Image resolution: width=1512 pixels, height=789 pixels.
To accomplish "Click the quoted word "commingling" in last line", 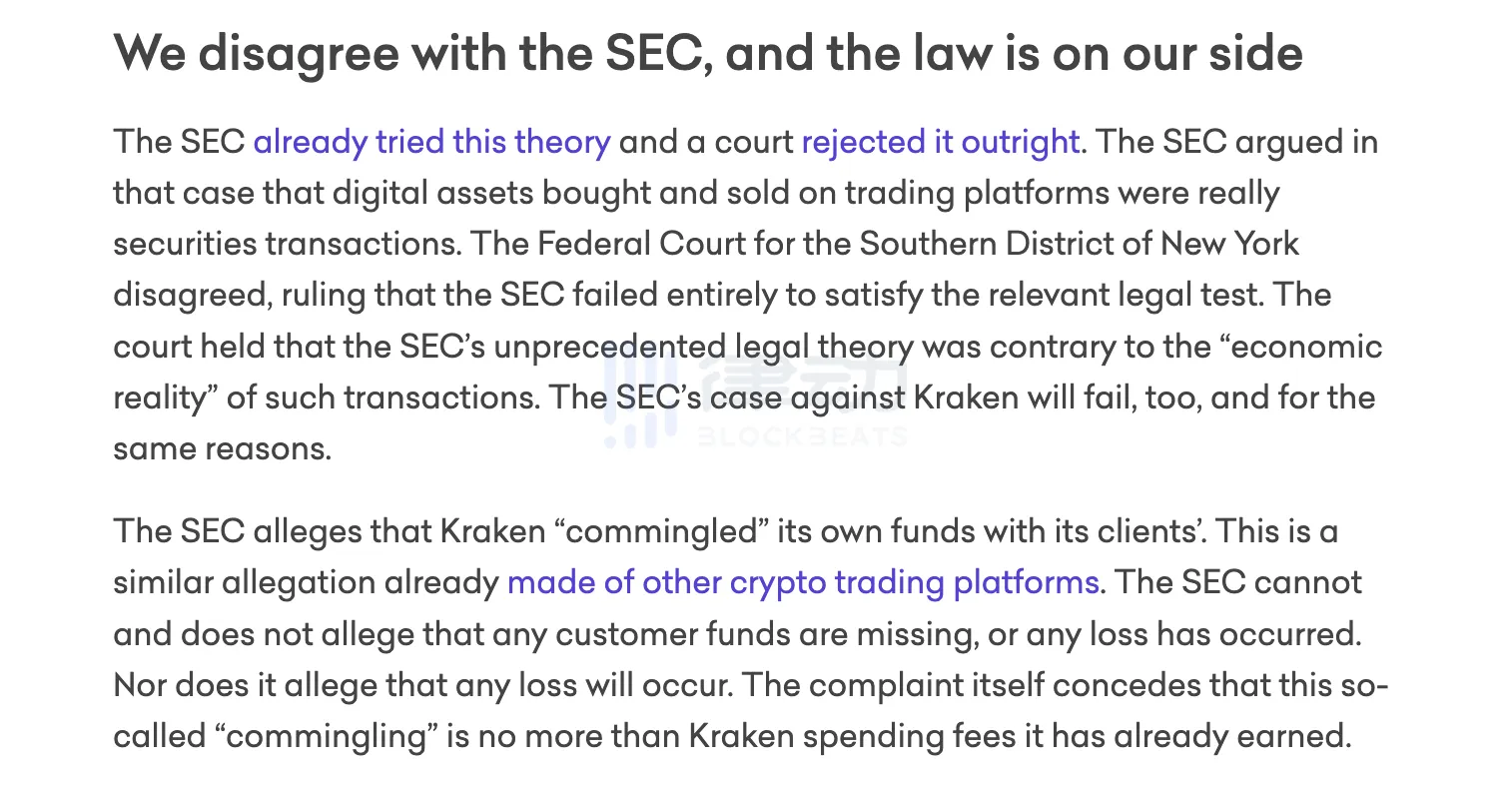I will coord(326,736).
